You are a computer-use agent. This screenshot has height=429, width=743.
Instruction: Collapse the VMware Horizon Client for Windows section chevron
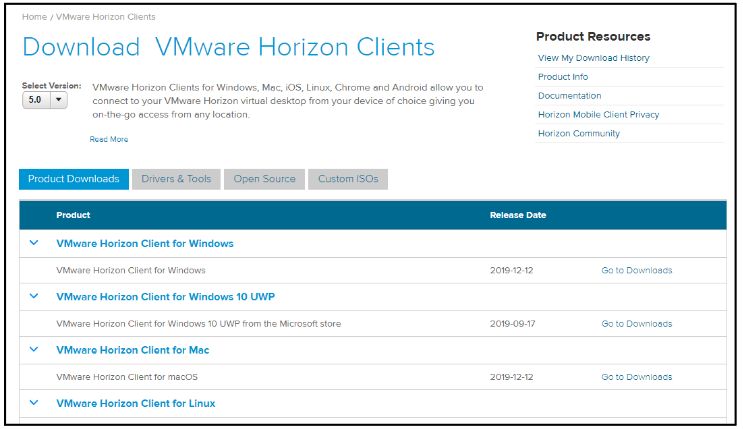pyautogui.click(x=34, y=243)
